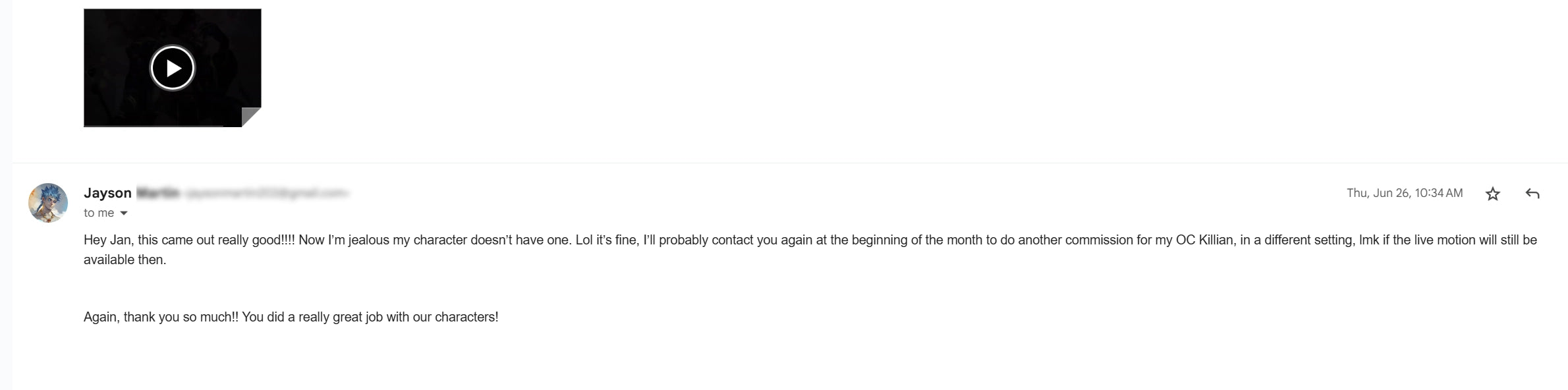This screenshot has width=1568, height=390.
Task: Click progress line at bottom of video thumbnail
Action: [x=153, y=125]
